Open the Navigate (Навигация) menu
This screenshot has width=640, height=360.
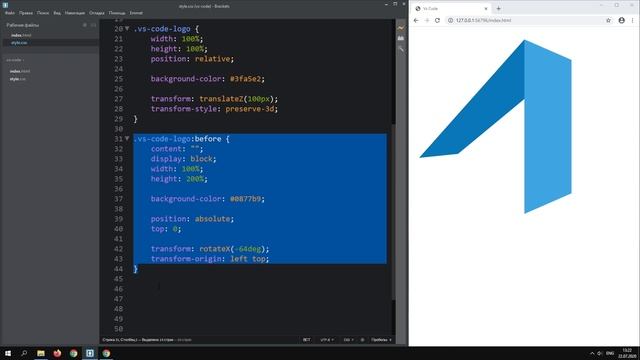pos(75,13)
